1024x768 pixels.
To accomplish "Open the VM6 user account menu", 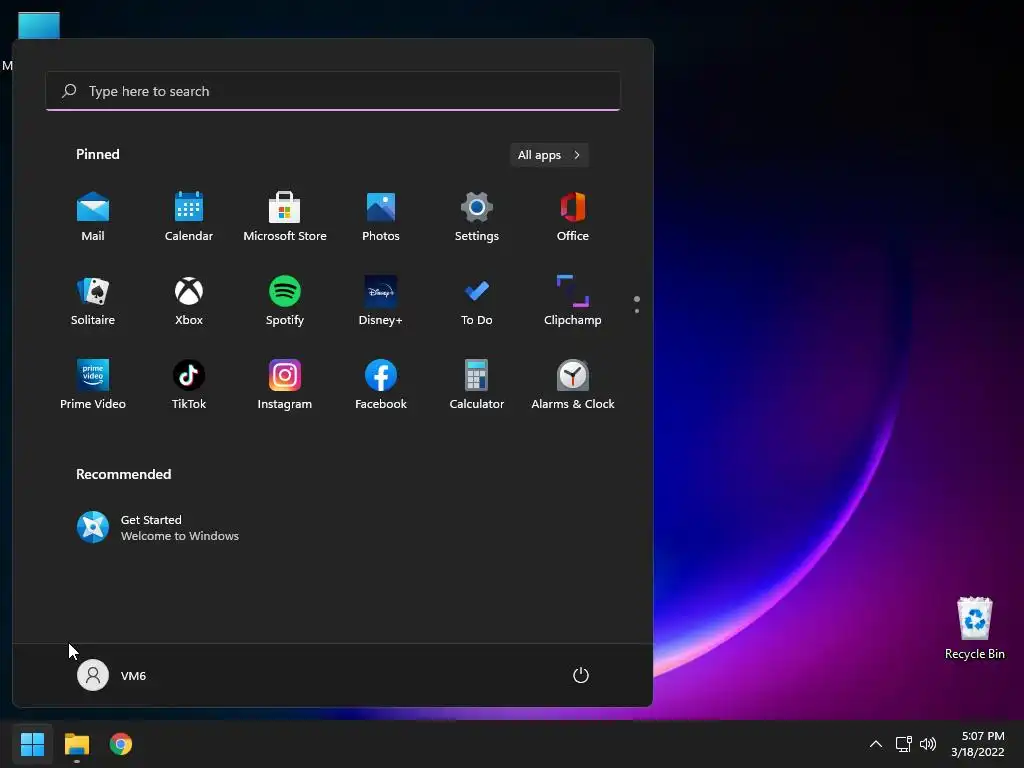I will (x=112, y=675).
